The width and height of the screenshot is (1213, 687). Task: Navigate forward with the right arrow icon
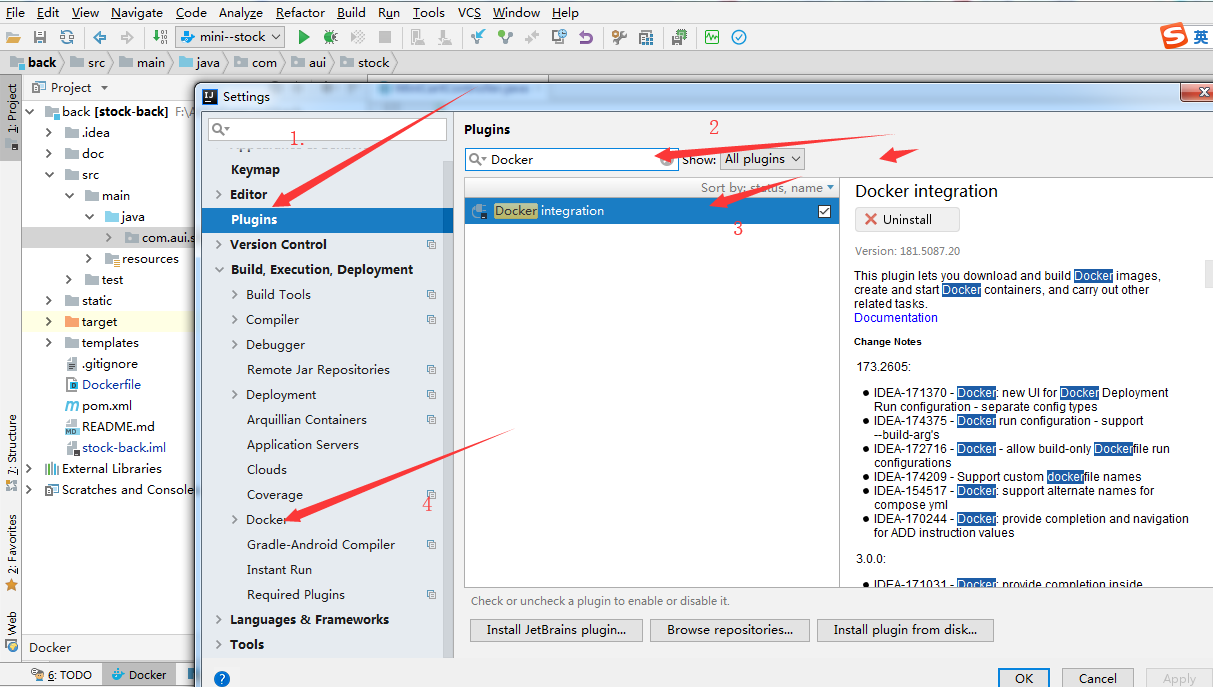[126, 37]
